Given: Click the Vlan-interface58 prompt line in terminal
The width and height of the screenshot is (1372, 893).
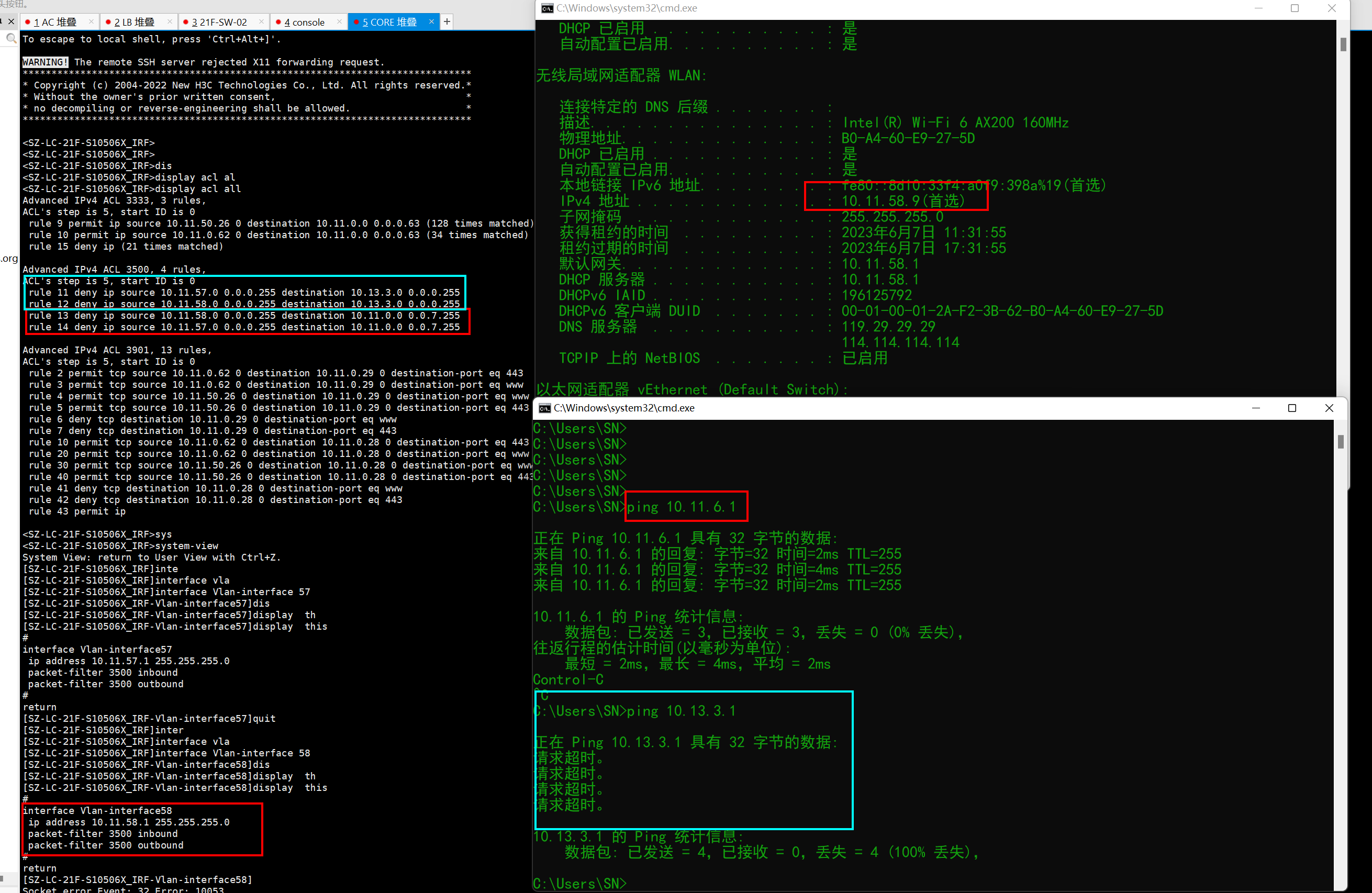Looking at the screenshot, I should pos(137,880).
